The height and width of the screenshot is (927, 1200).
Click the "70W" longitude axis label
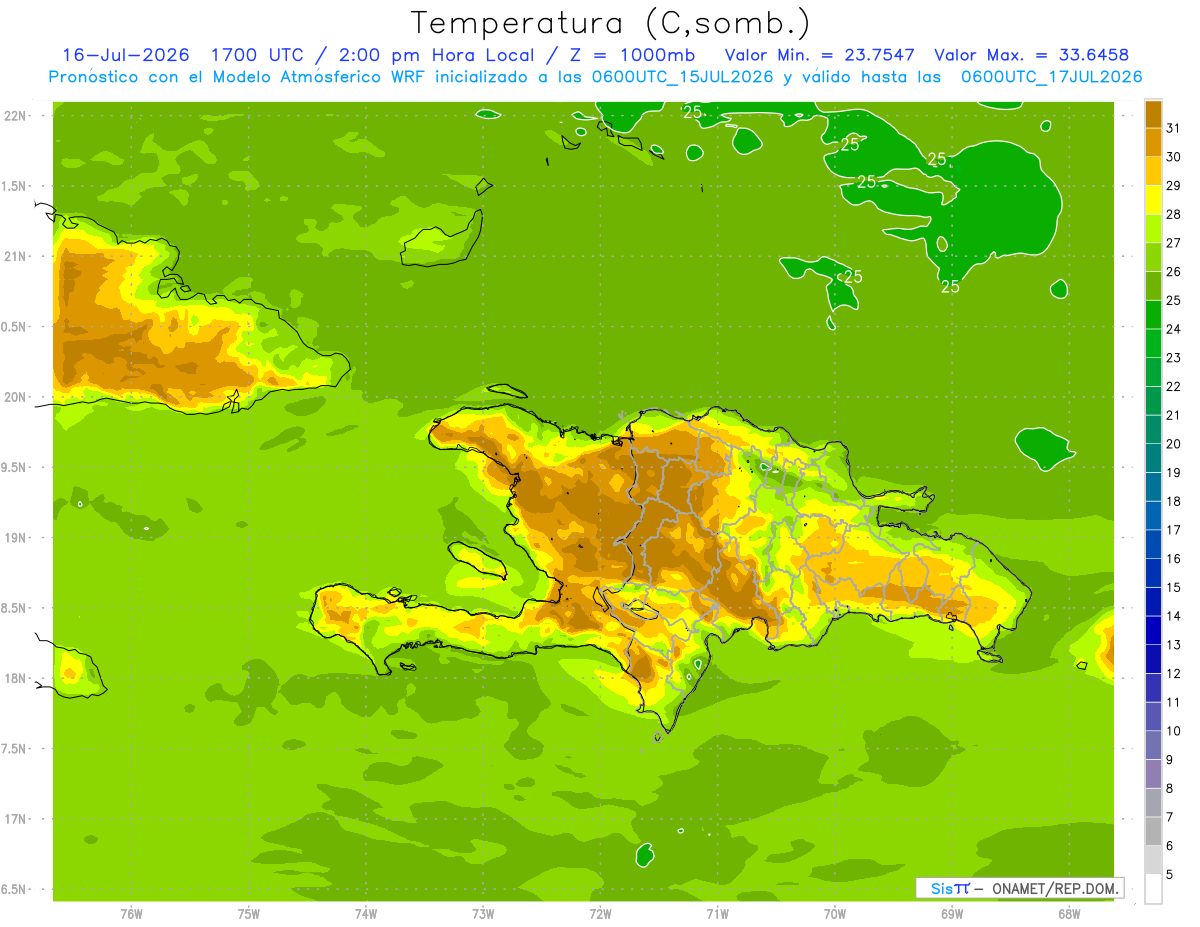(x=835, y=913)
